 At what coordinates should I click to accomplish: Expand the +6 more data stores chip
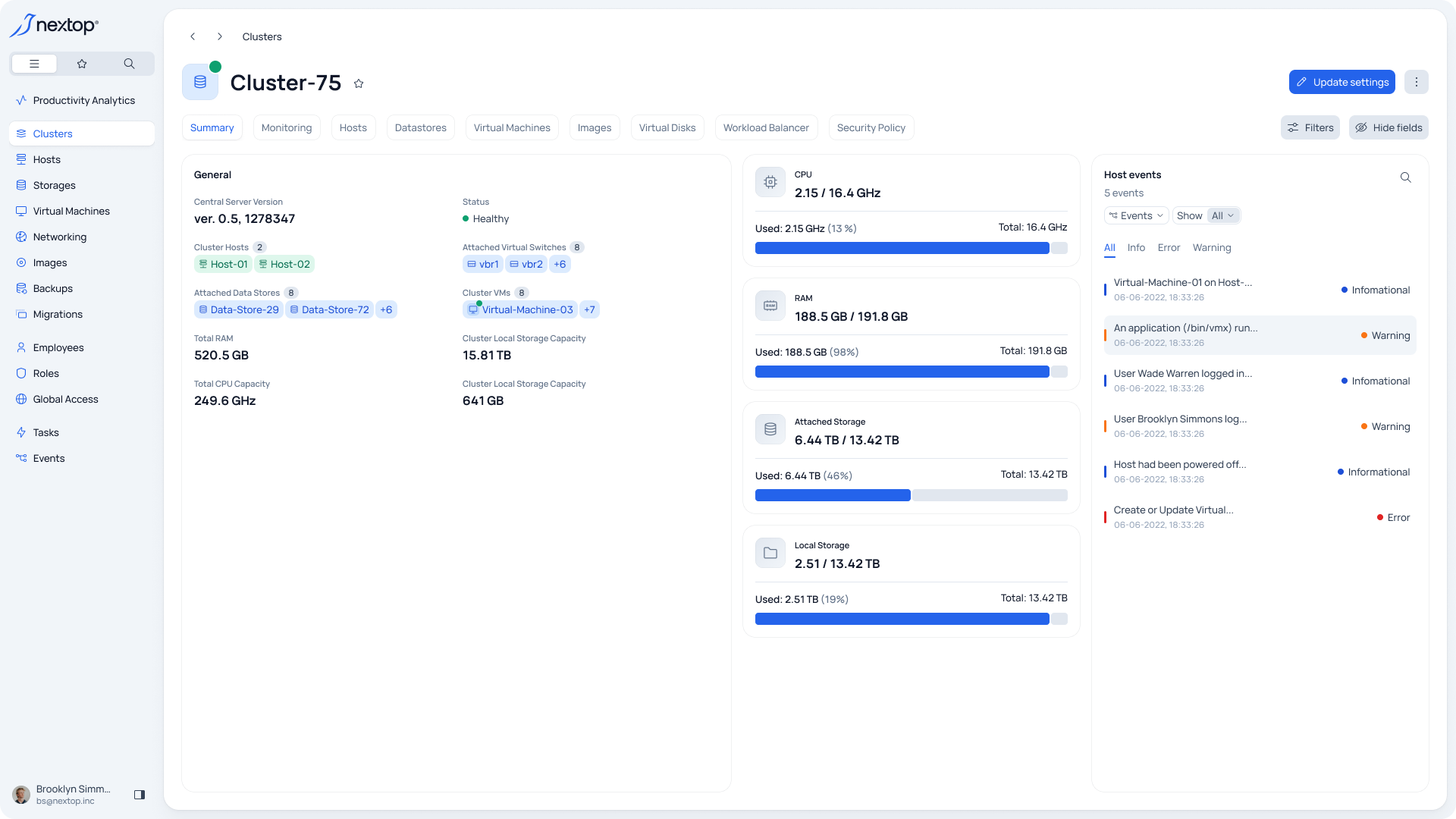386,309
